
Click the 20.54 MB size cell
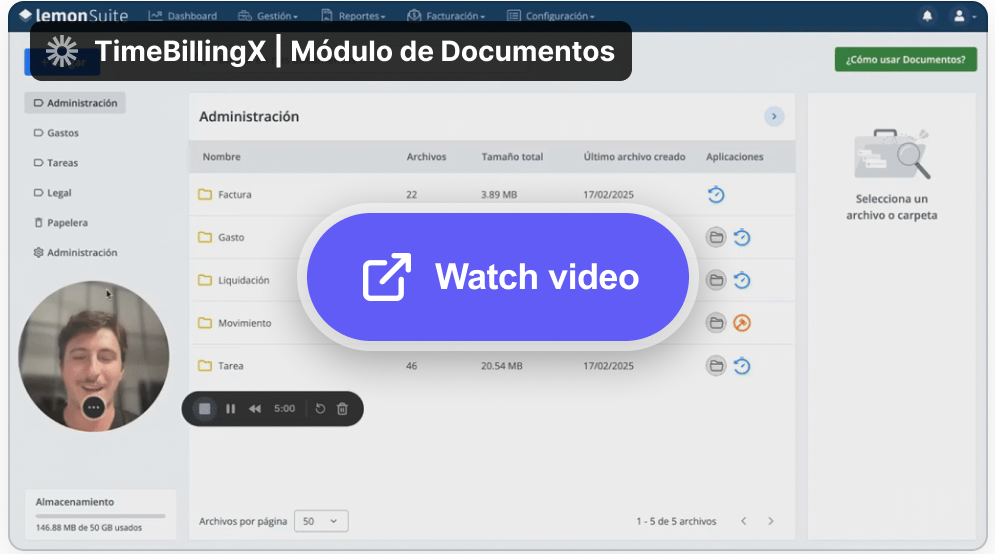pyautogui.click(x=501, y=366)
